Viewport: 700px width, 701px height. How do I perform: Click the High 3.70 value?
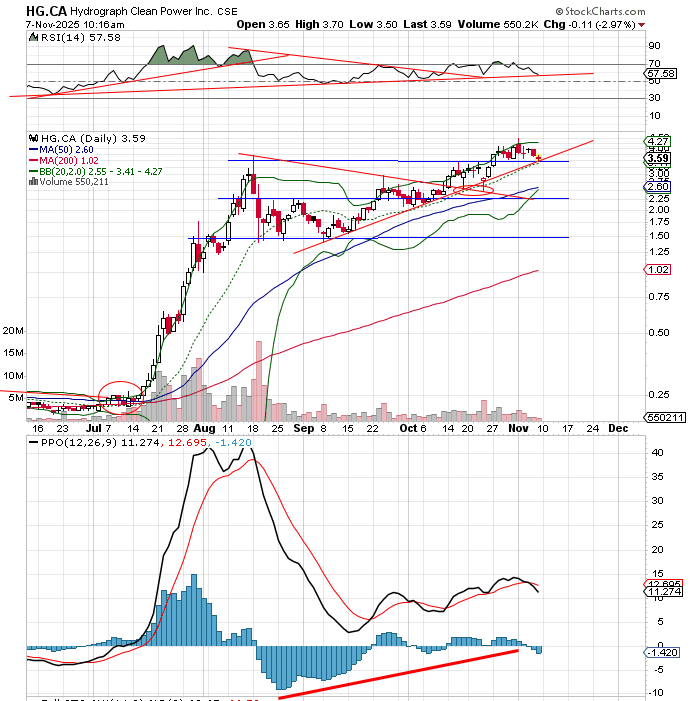[x=319, y=25]
